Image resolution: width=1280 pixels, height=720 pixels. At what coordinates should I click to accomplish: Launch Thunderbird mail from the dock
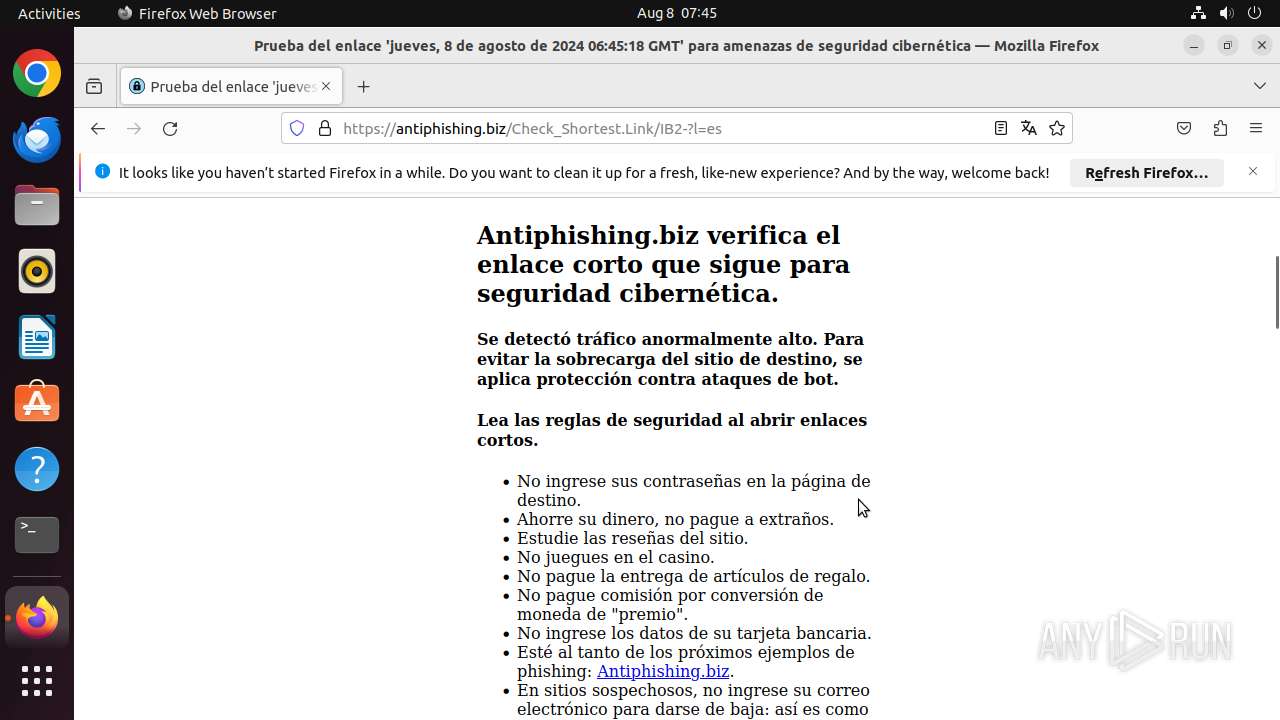coord(37,139)
